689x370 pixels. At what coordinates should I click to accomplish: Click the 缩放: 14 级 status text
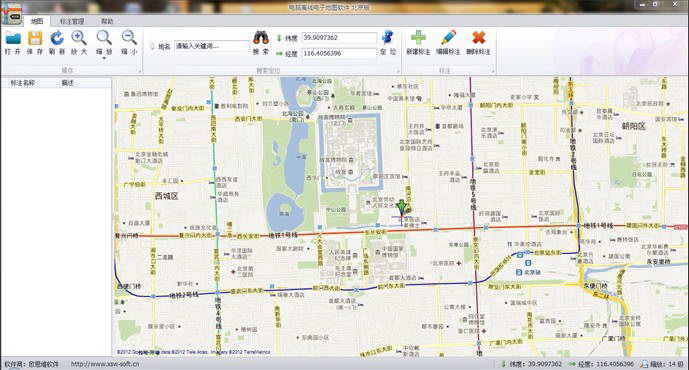666,364
